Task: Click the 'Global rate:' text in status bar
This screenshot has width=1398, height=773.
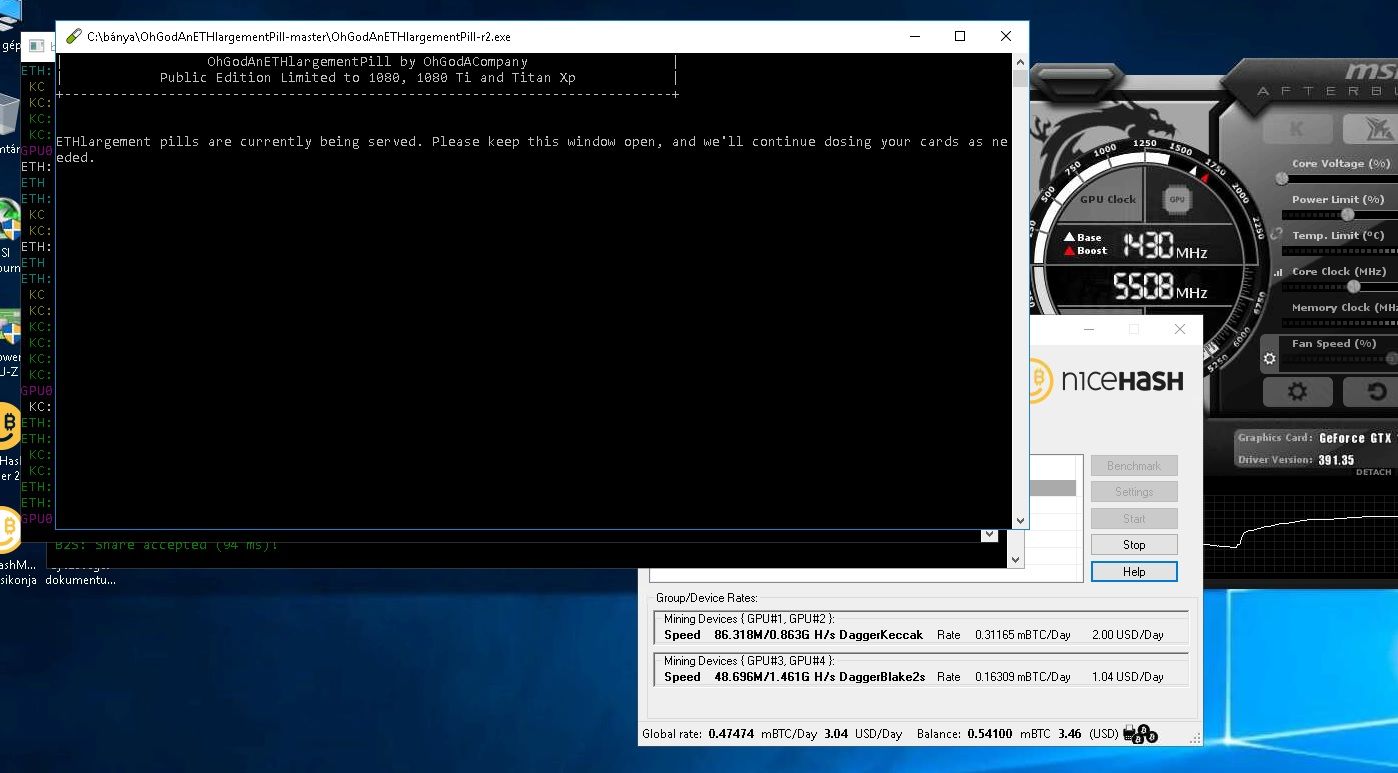Action: click(672, 734)
